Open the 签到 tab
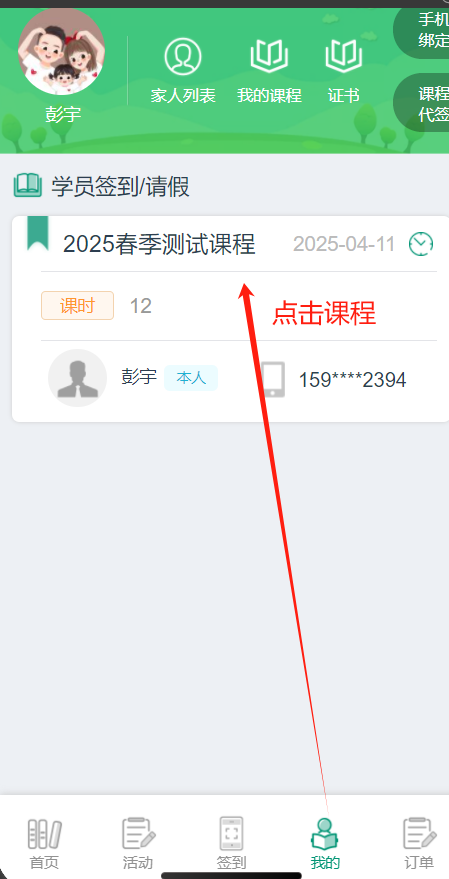Screen dimensions: 449x879 point(232,843)
